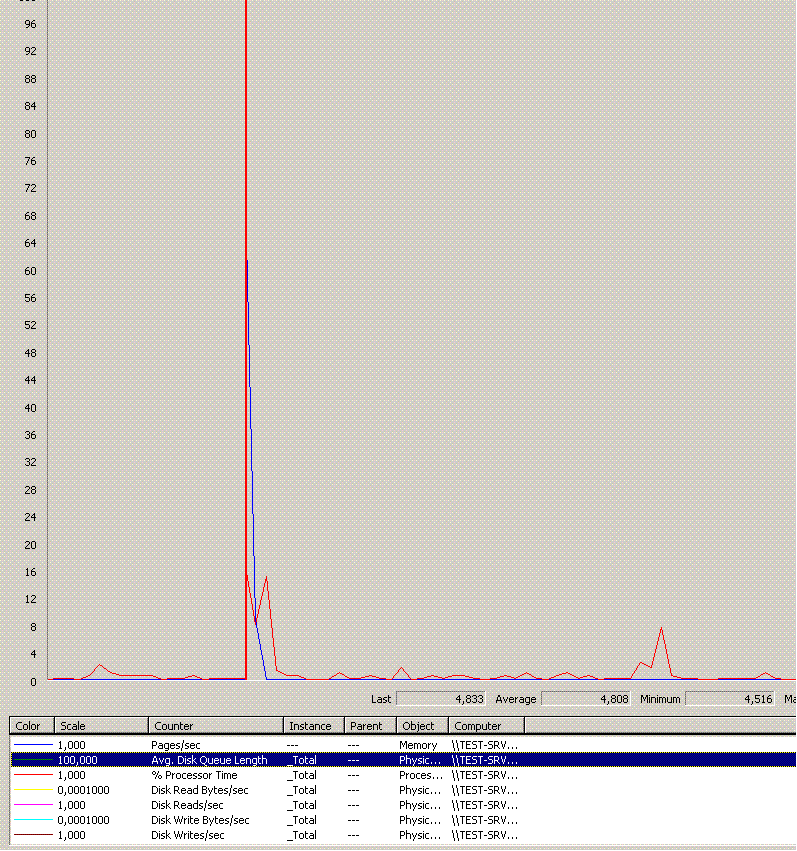The width and height of the screenshot is (797, 851).
Task: Select the Disk Write Bytes/sec counter
Action: [x=200, y=820]
